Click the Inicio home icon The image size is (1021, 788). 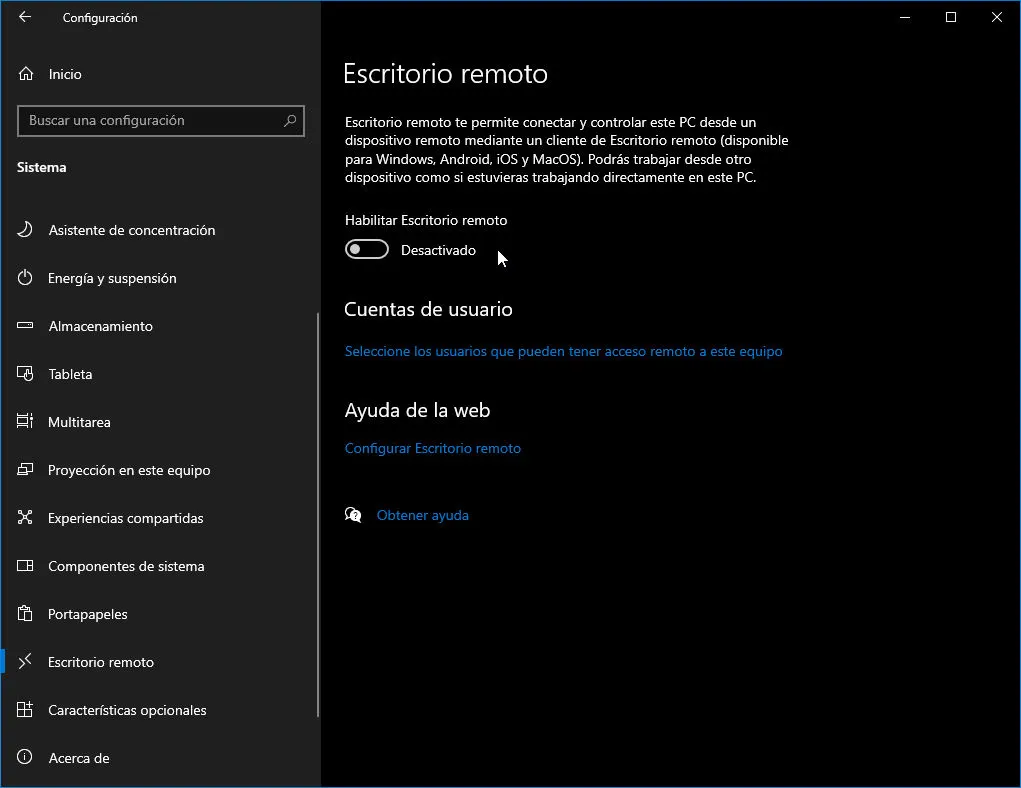[x=25, y=74]
